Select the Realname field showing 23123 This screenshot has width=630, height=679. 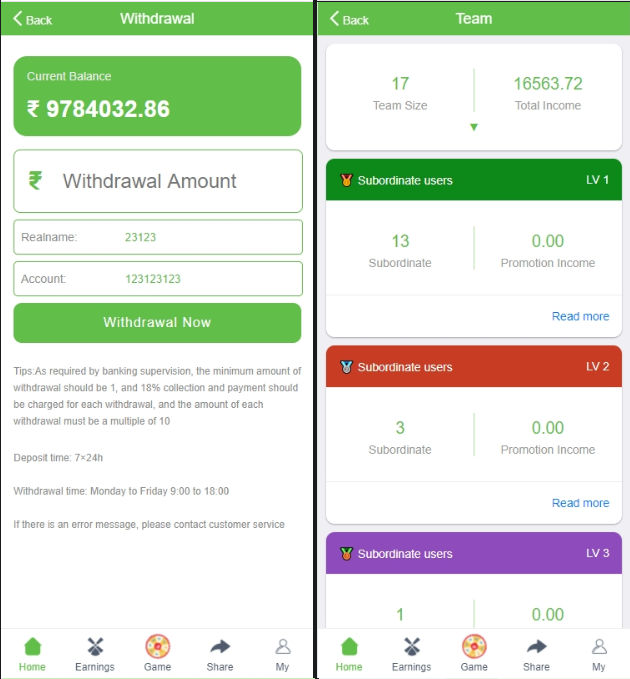(x=158, y=237)
